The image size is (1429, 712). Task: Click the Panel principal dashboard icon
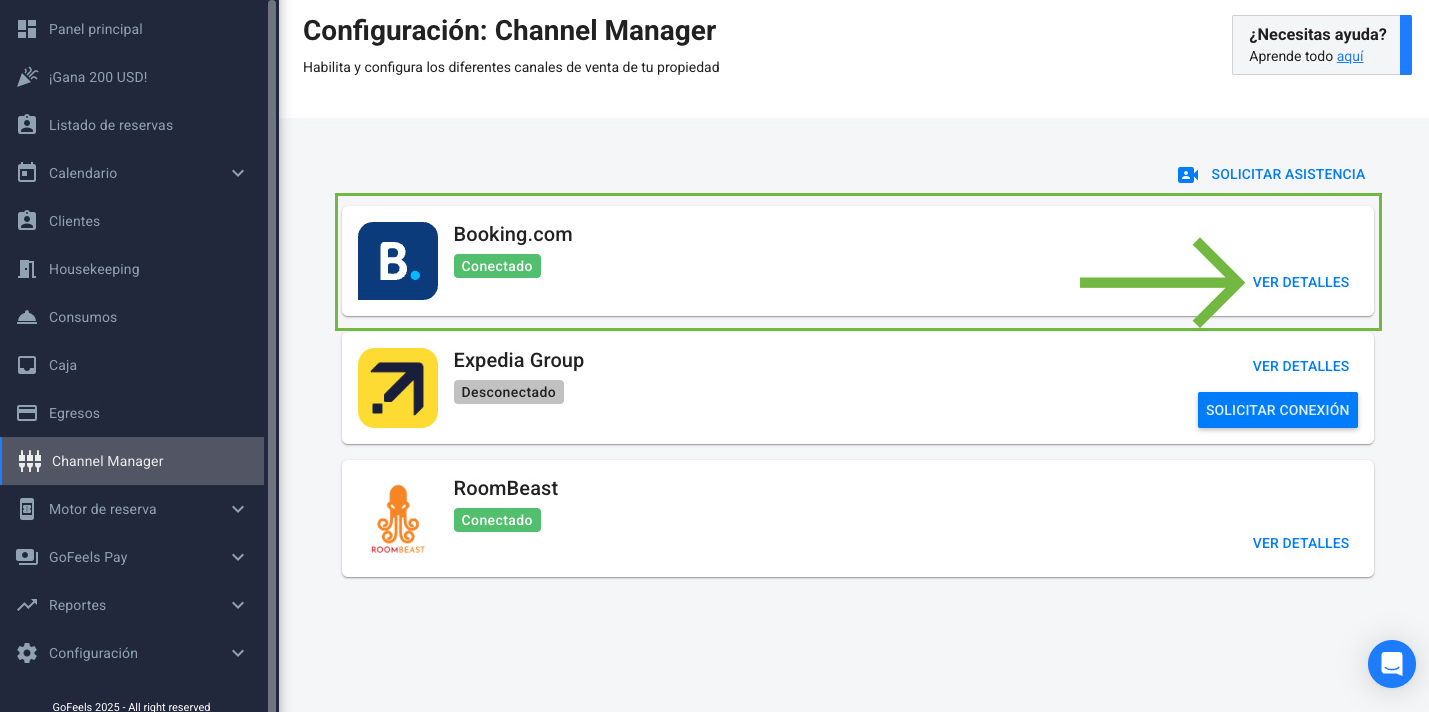pyautogui.click(x=28, y=29)
